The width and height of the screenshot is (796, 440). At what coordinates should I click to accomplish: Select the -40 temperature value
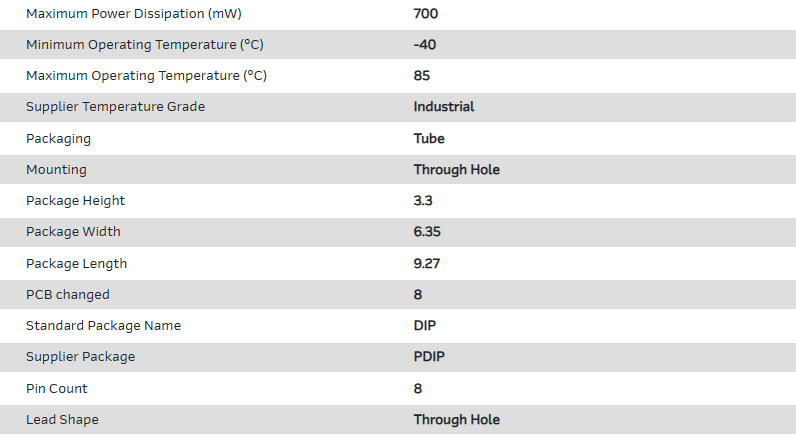click(x=424, y=45)
